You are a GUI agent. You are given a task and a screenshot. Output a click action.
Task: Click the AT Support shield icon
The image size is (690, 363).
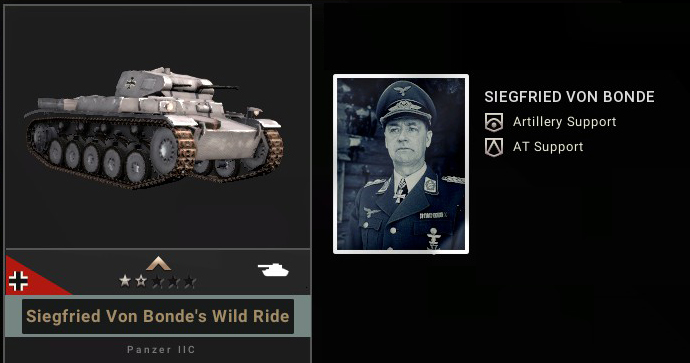point(494,147)
